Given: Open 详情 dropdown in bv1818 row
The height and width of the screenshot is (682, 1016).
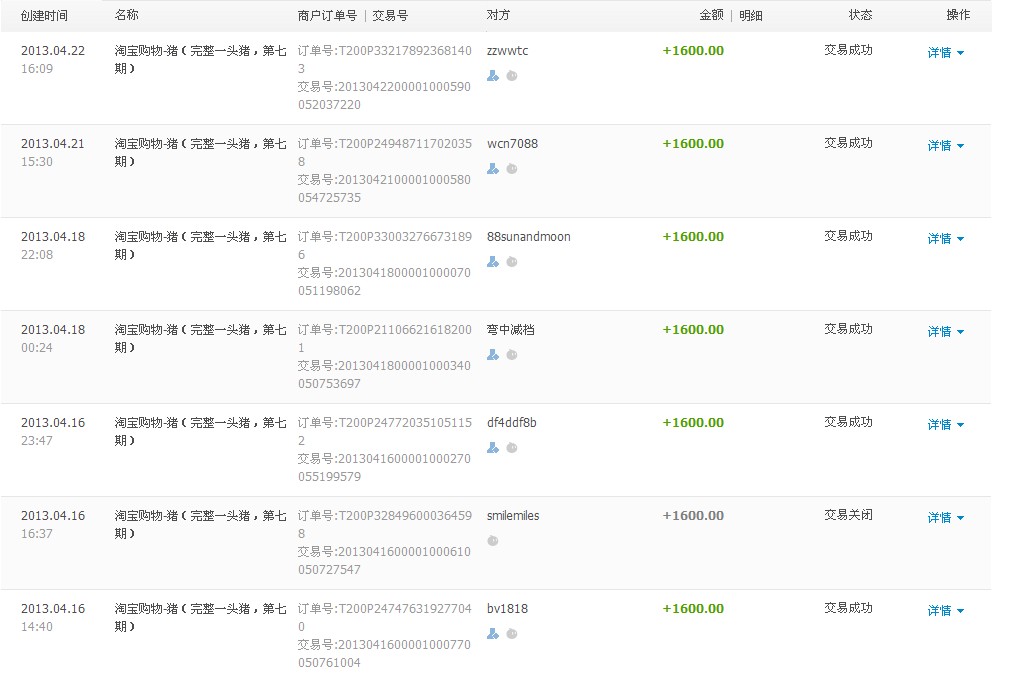Looking at the screenshot, I should click(x=945, y=611).
